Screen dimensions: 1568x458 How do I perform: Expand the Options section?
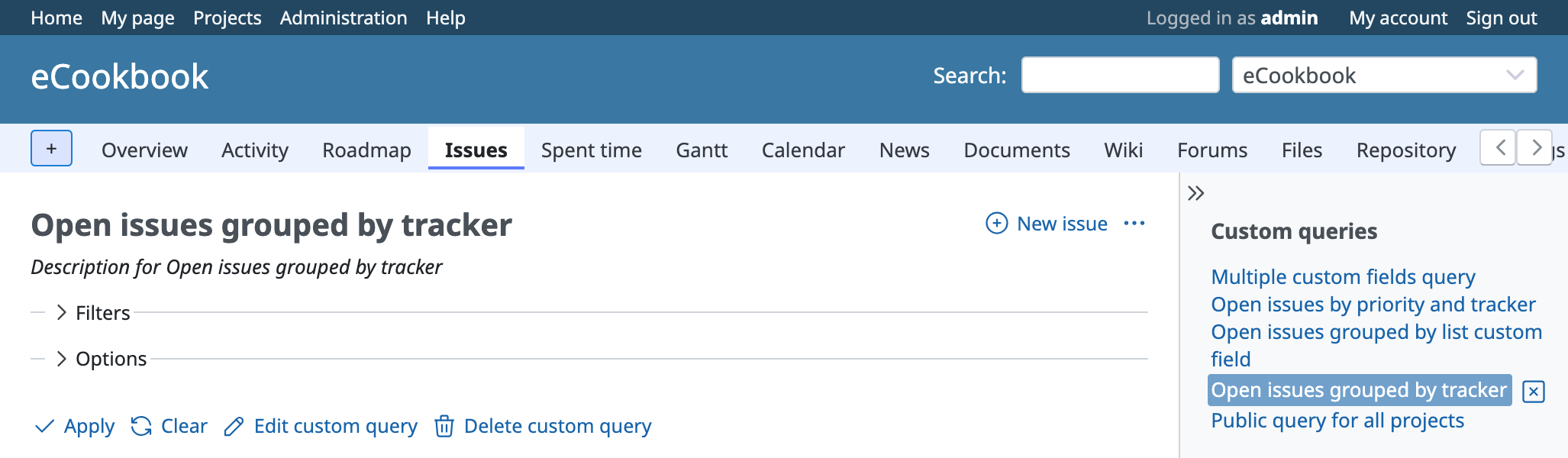coord(102,359)
